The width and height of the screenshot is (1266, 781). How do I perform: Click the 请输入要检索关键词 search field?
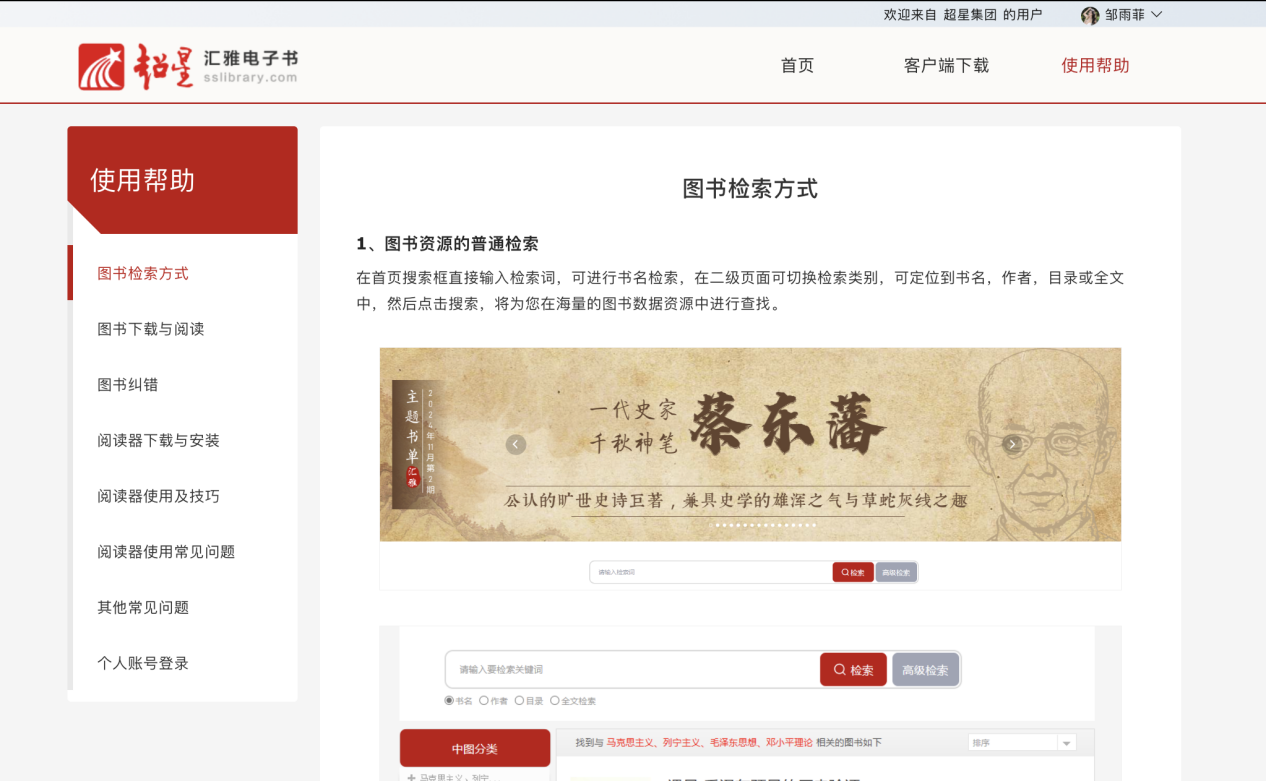(x=632, y=670)
